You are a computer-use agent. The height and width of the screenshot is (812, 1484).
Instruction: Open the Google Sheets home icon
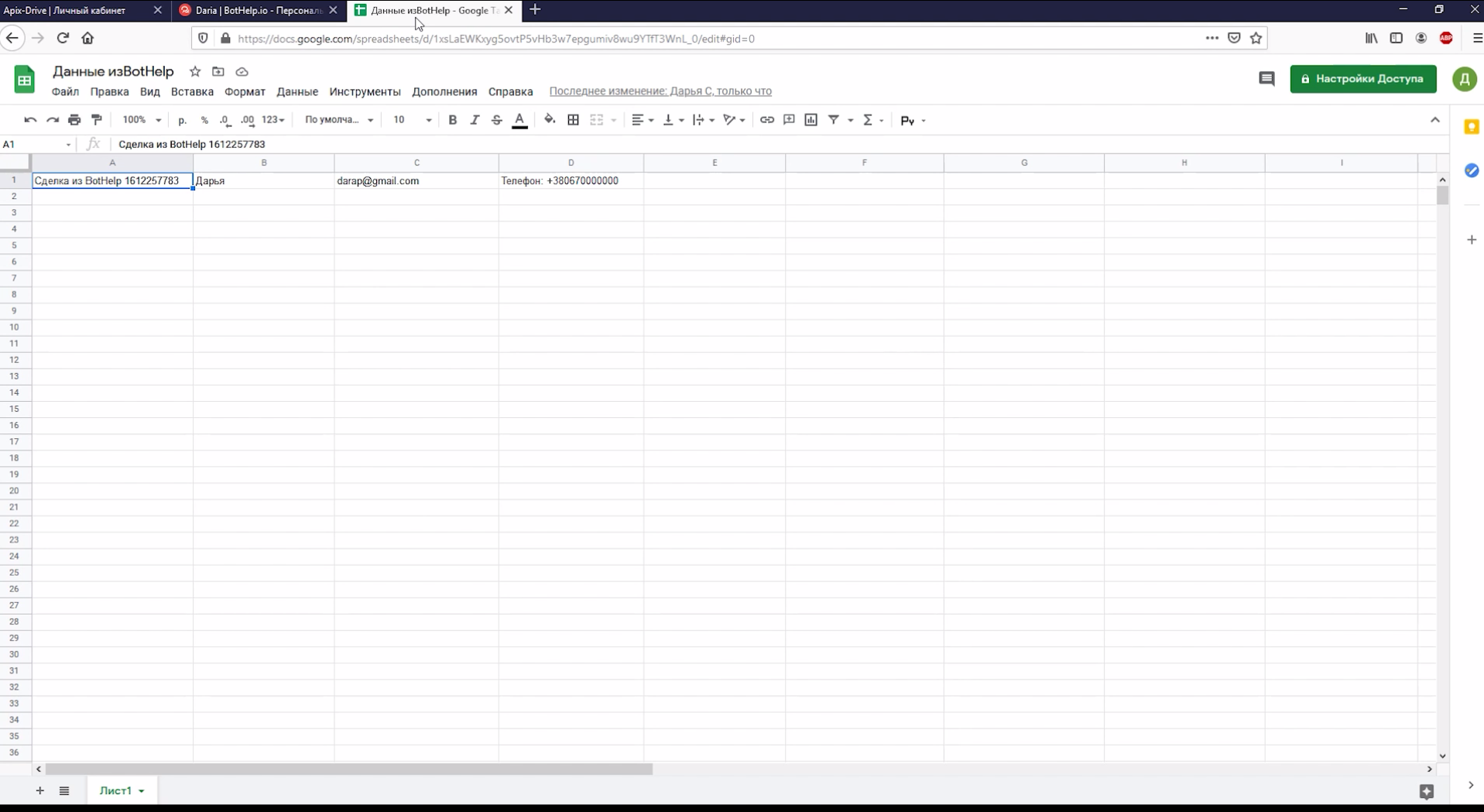[25, 79]
